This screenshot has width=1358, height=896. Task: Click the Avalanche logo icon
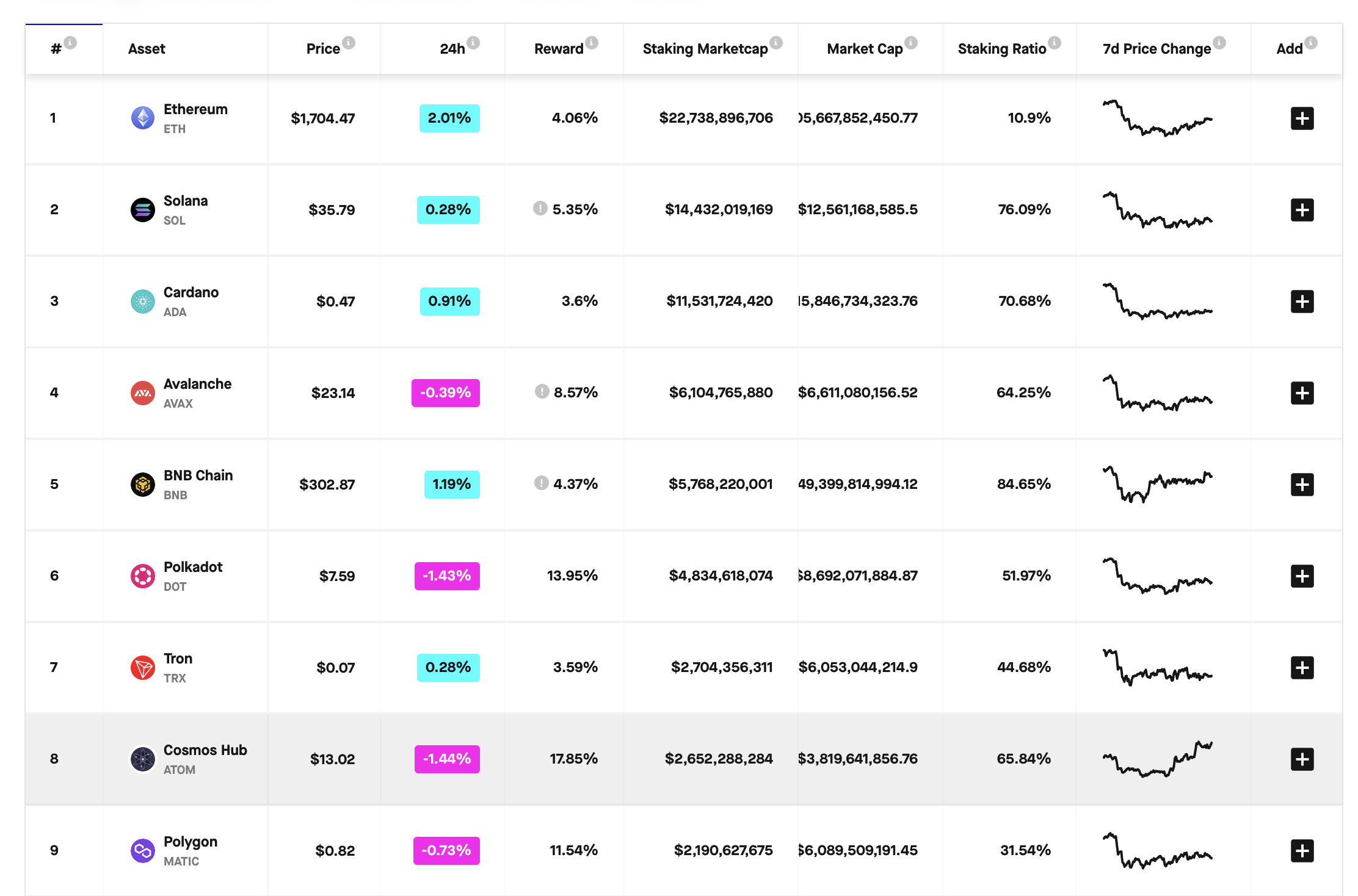tap(143, 393)
